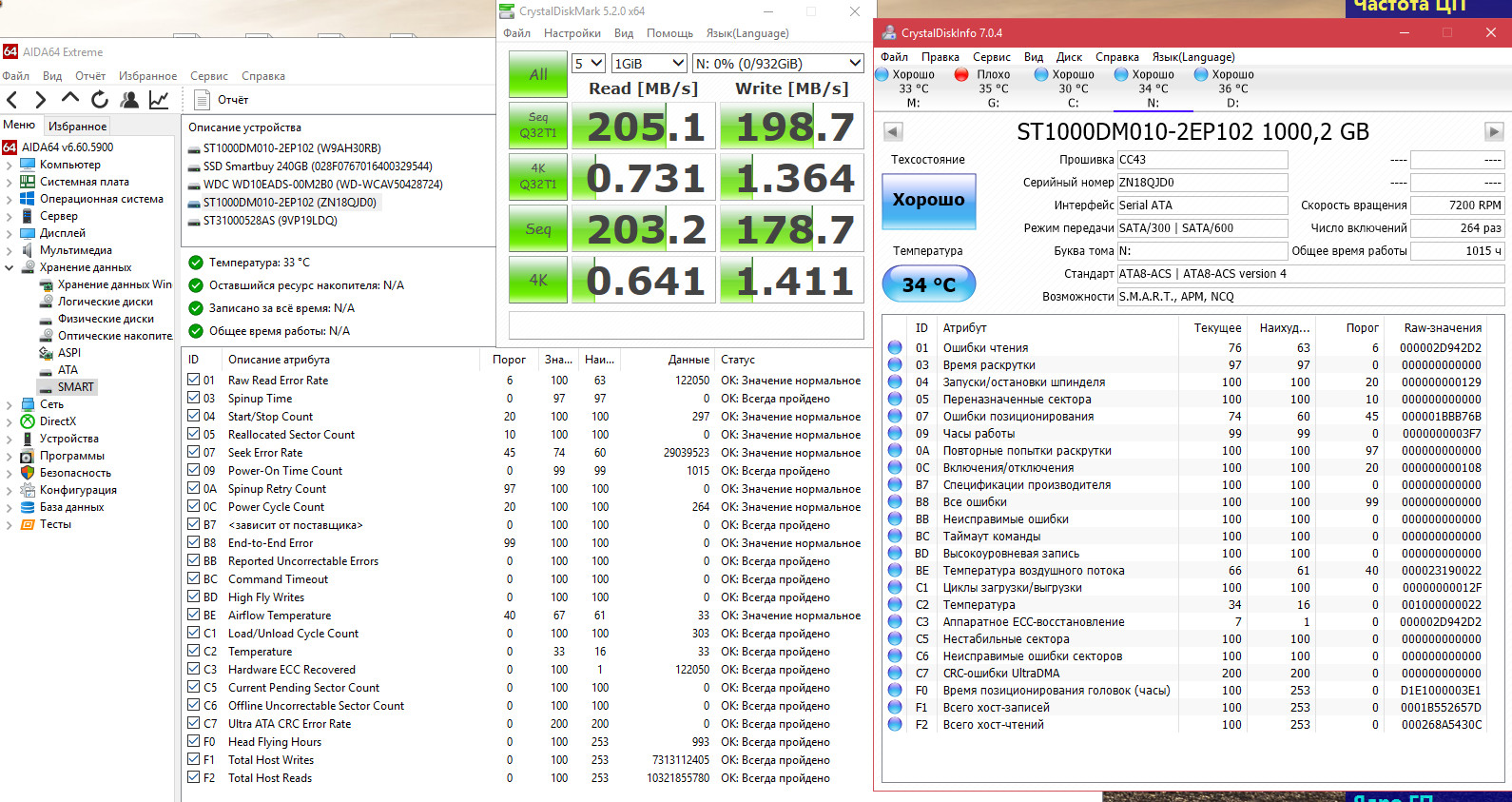Screen dimensions: 1512x802
Task: Click the 34 °C temperature indicator
Action: 929,284
